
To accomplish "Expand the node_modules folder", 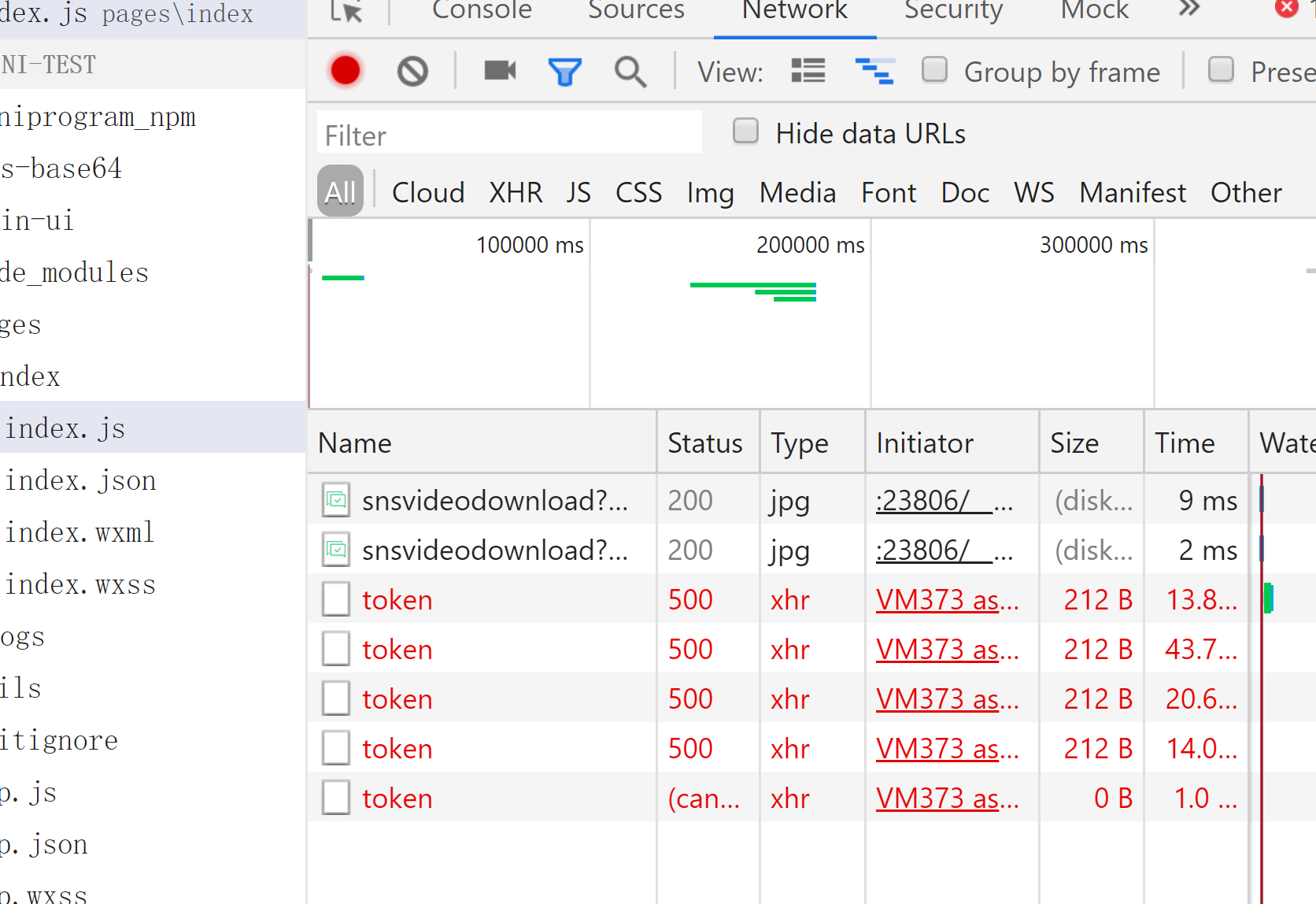I will (x=74, y=272).
